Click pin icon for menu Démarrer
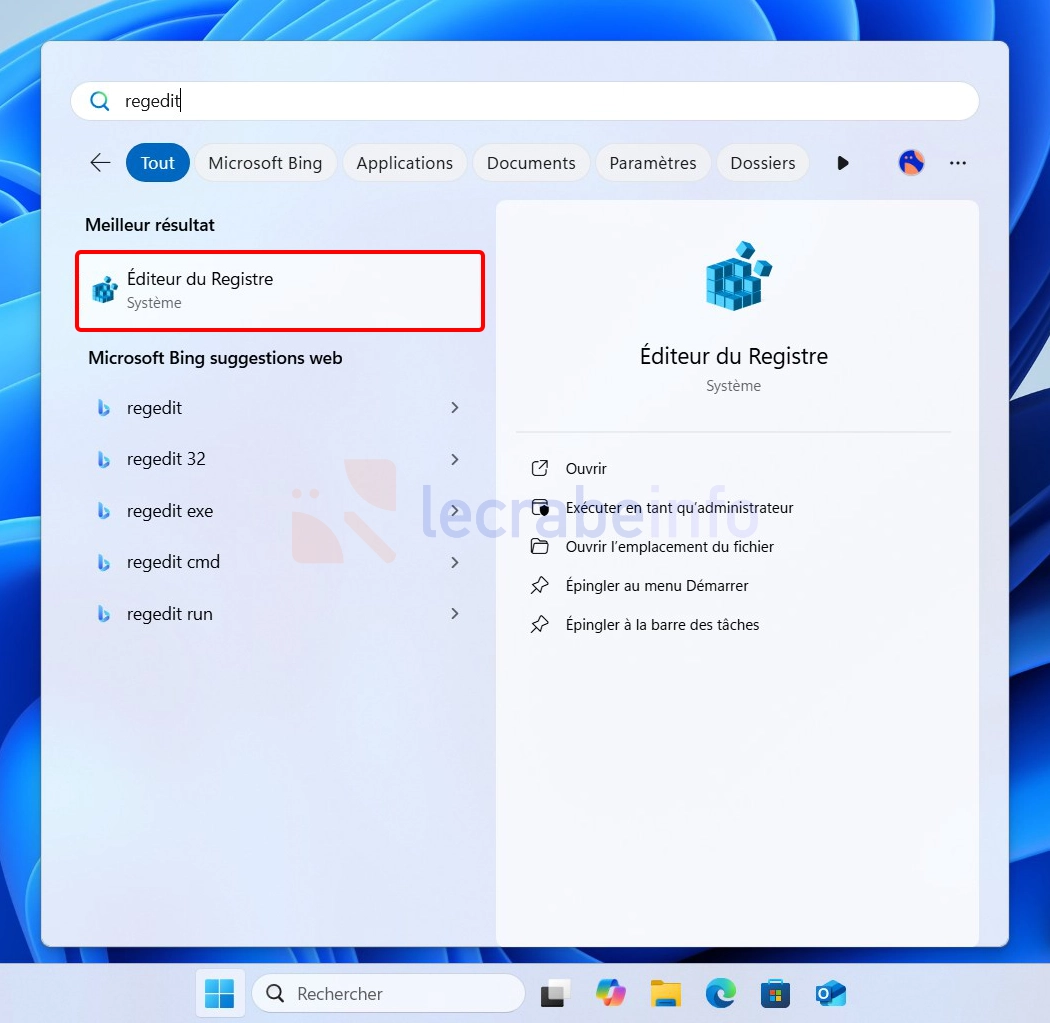Screen dimensions: 1050x1023 [x=540, y=585]
